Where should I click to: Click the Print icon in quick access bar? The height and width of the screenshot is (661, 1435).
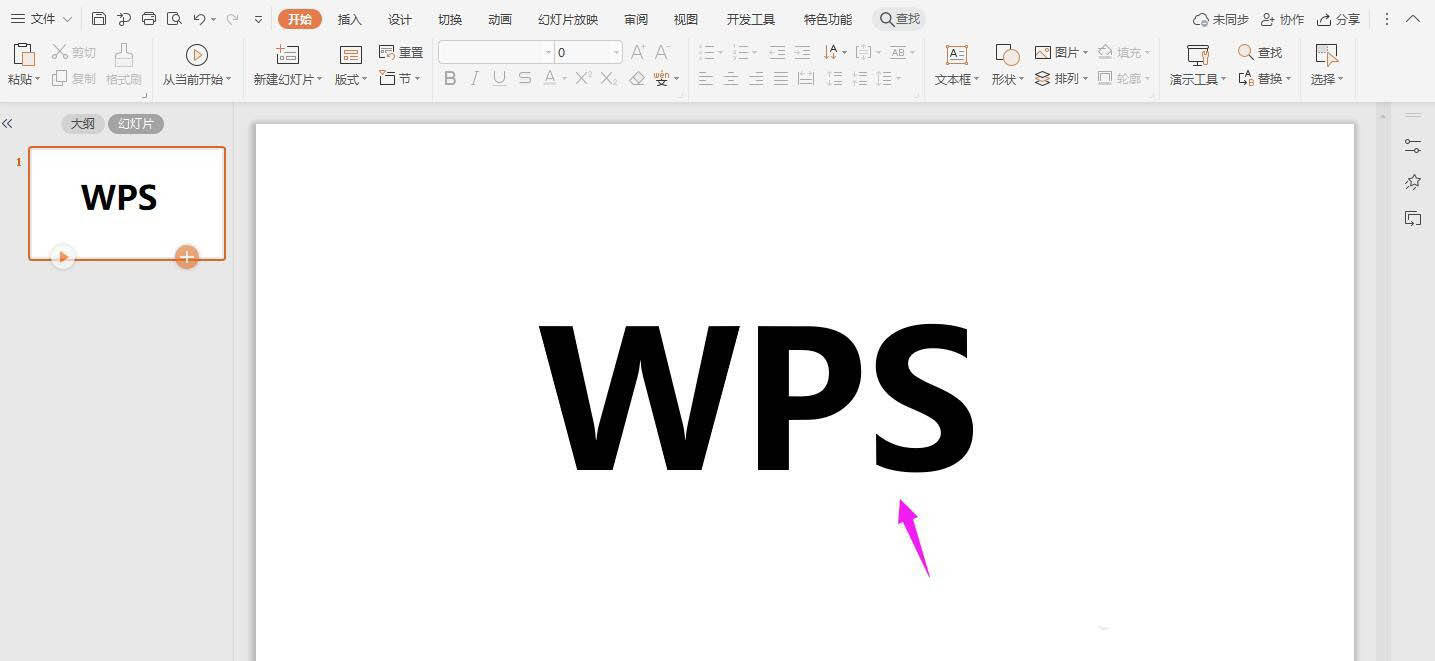click(x=149, y=19)
